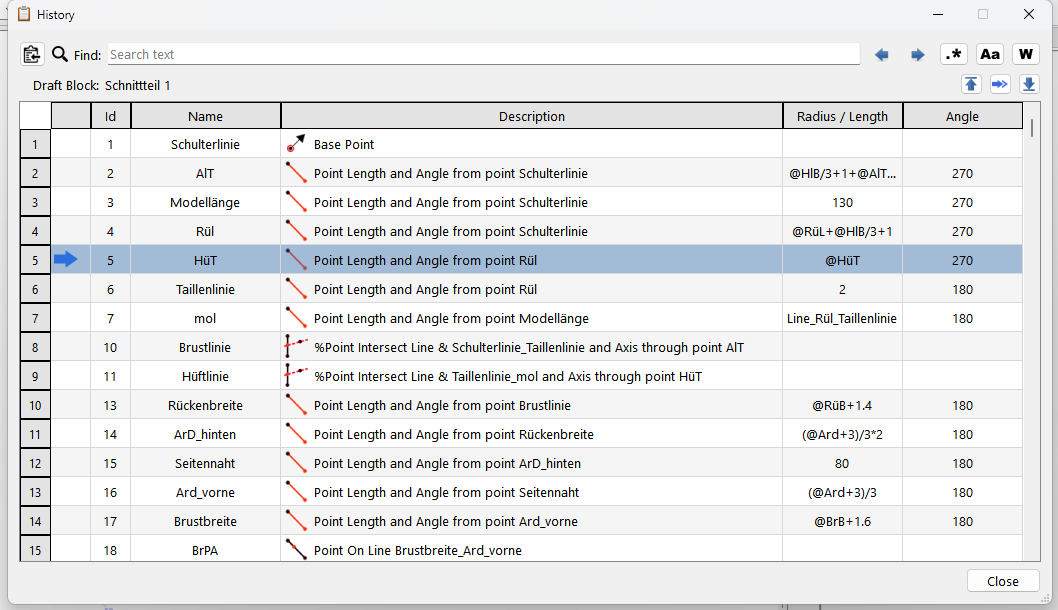1058x610 pixels.
Task: Click the magnifier search icon beside Find
Action: (60, 54)
